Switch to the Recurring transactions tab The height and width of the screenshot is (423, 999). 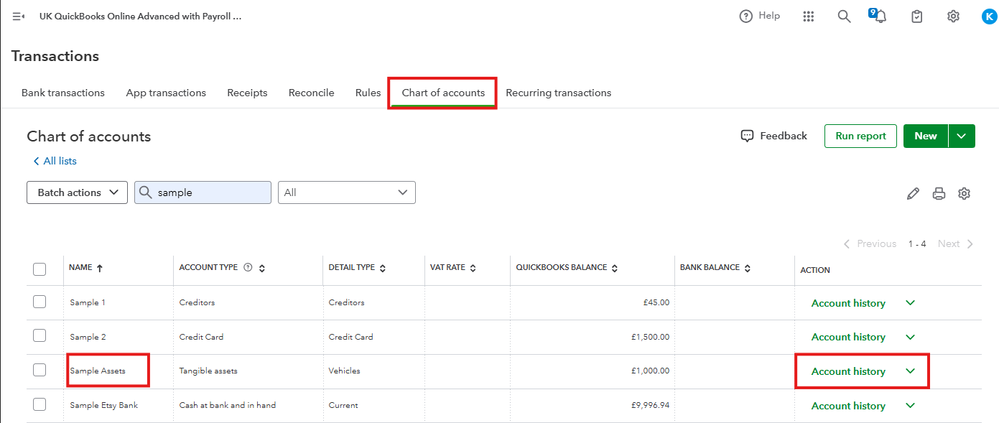(x=558, y=93)
